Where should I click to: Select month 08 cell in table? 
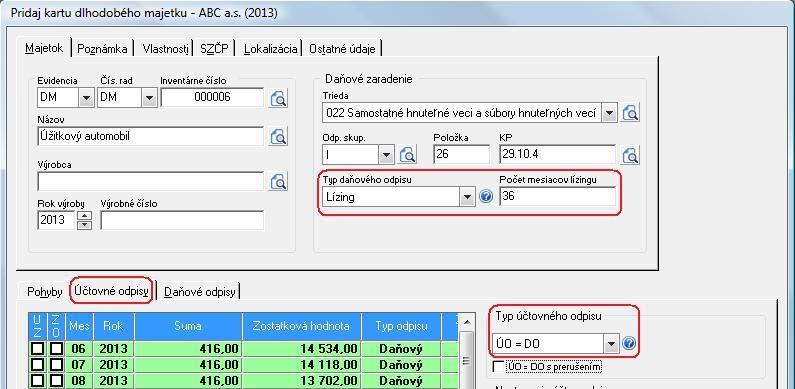click(x=79, y=381)
